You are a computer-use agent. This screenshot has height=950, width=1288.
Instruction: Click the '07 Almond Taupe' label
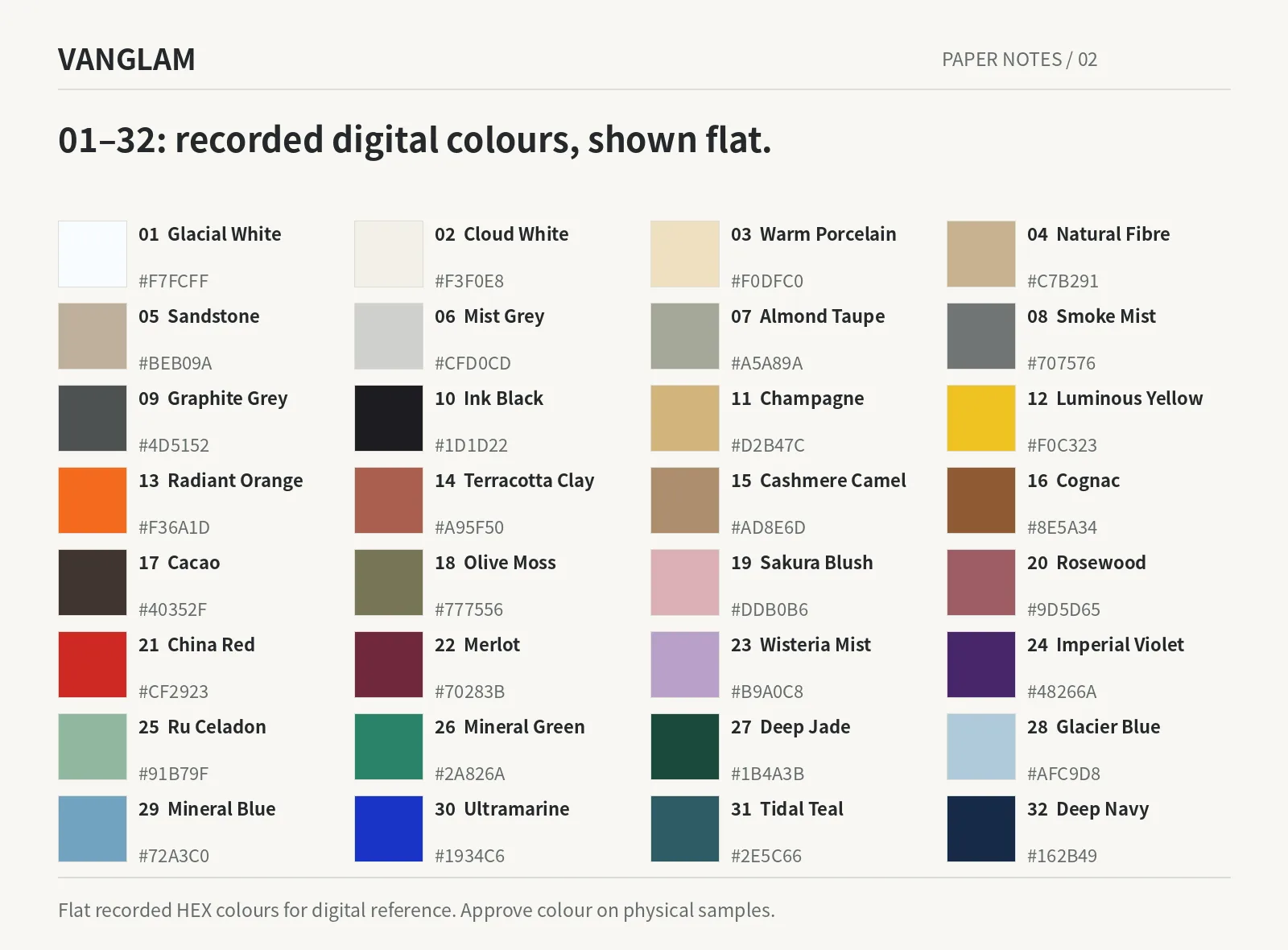[x=807, y=316]
